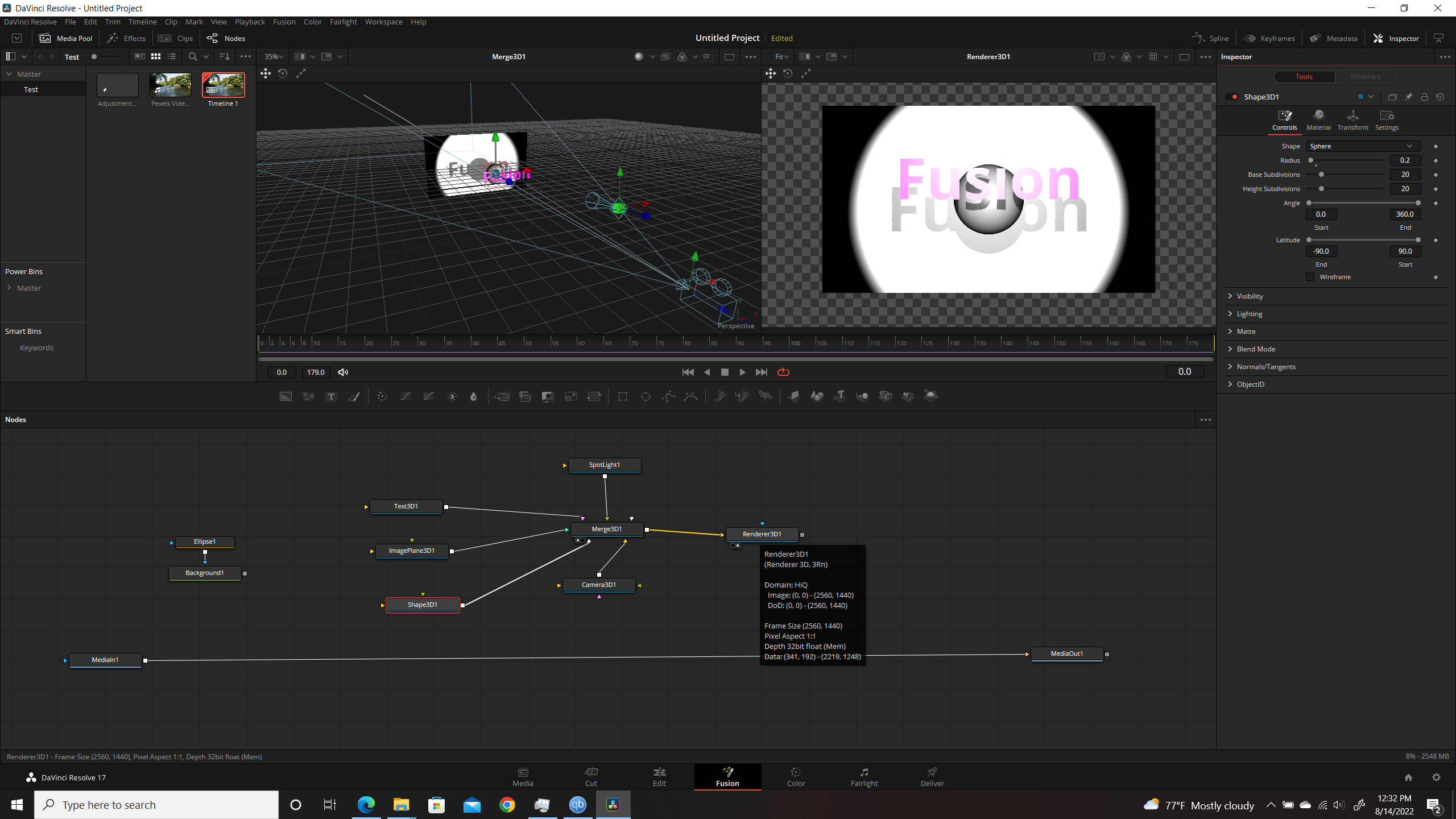The width and height of the screenshot is (1456, 819).
Task: Add a Text+ tool from the toolbar
Action: pos(331,396)
